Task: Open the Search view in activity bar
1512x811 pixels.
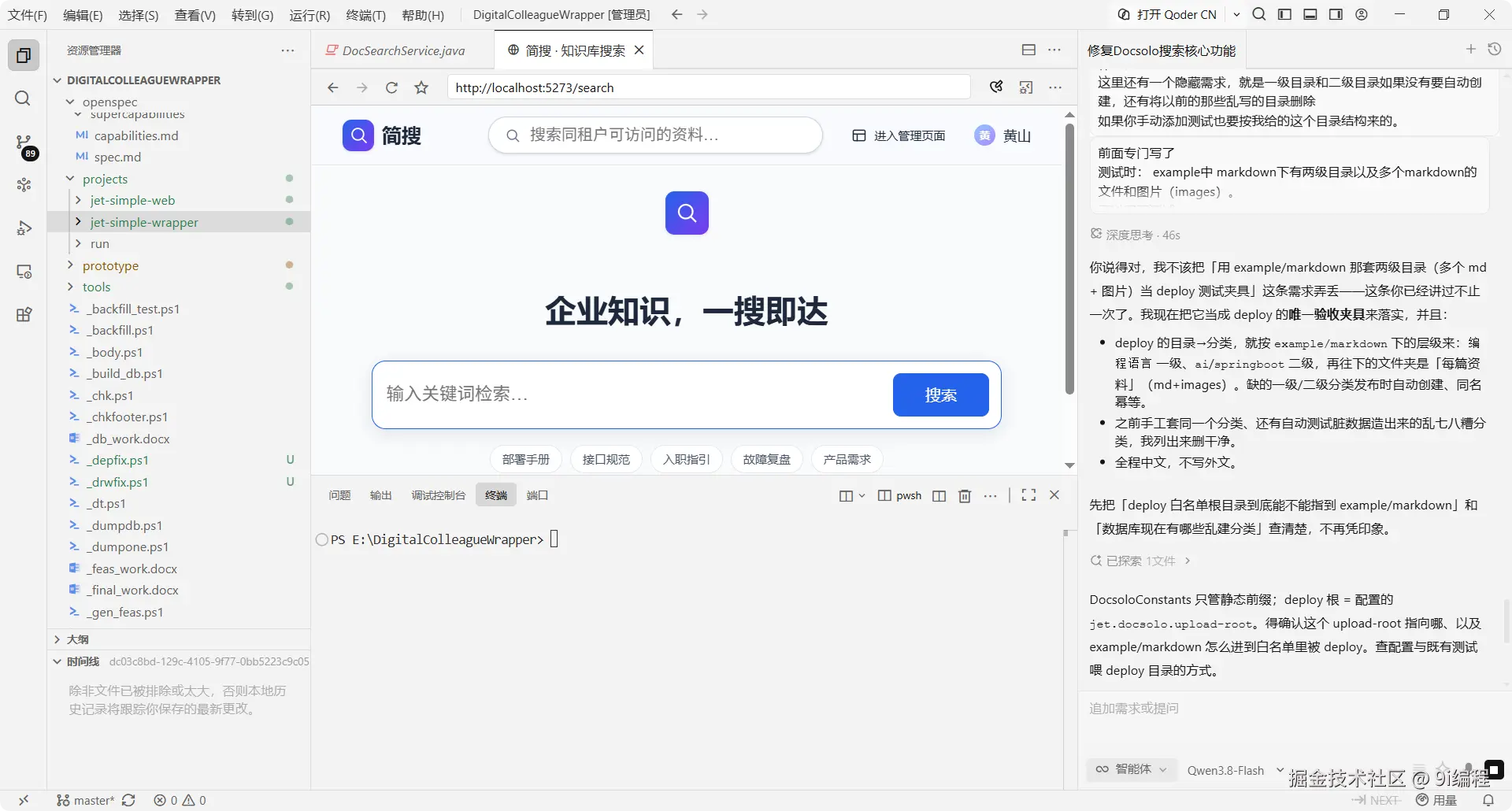Action: tap(24, 98)
